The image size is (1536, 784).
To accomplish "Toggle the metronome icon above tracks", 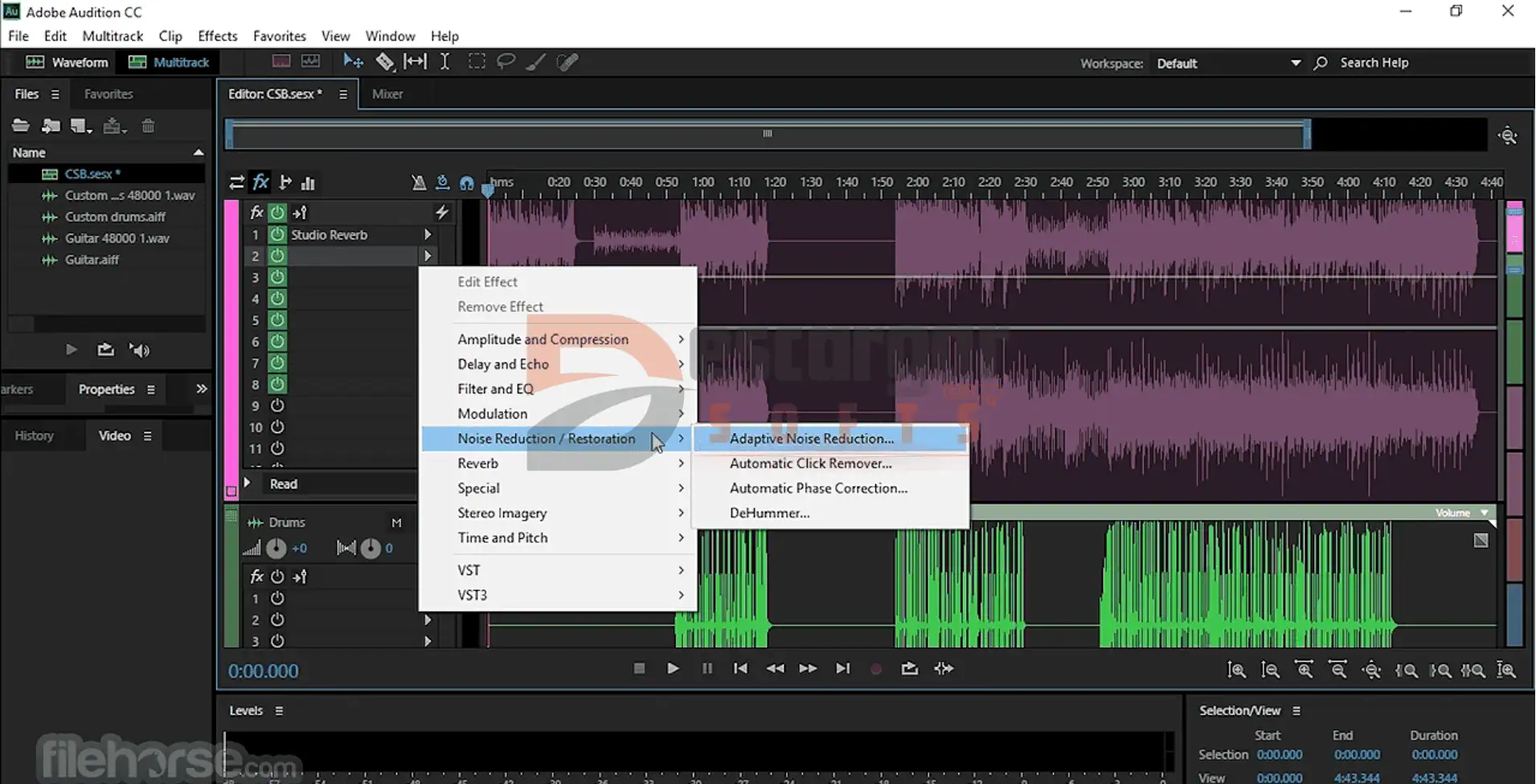I will (418, 183).
